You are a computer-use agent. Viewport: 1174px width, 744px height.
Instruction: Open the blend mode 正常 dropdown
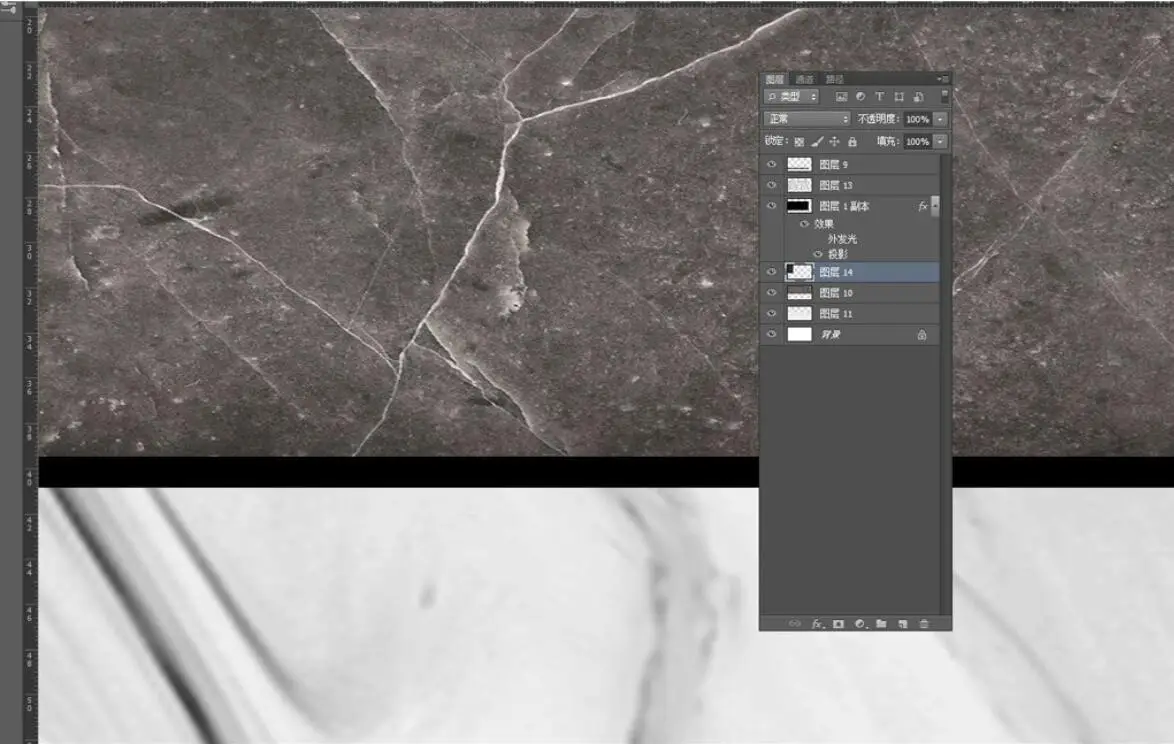click(806, 119)
